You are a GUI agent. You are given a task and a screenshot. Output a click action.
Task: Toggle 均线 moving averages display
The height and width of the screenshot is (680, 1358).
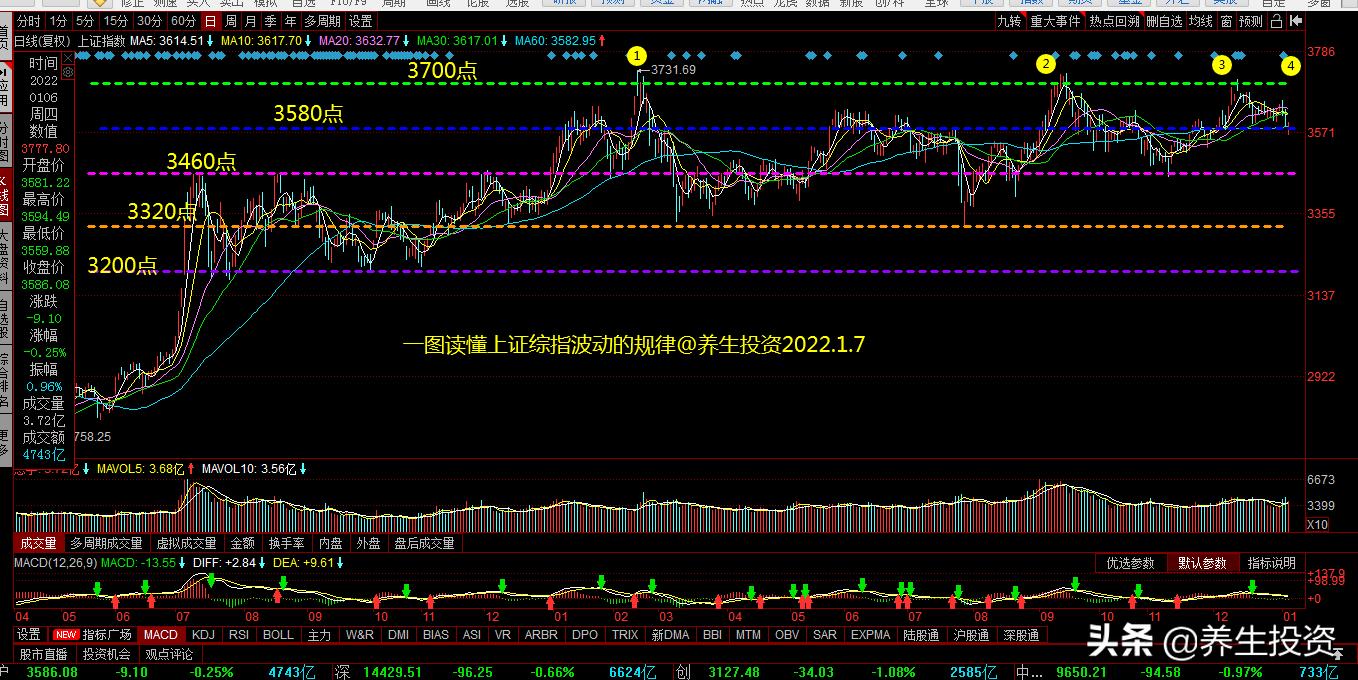point(1200,21)
